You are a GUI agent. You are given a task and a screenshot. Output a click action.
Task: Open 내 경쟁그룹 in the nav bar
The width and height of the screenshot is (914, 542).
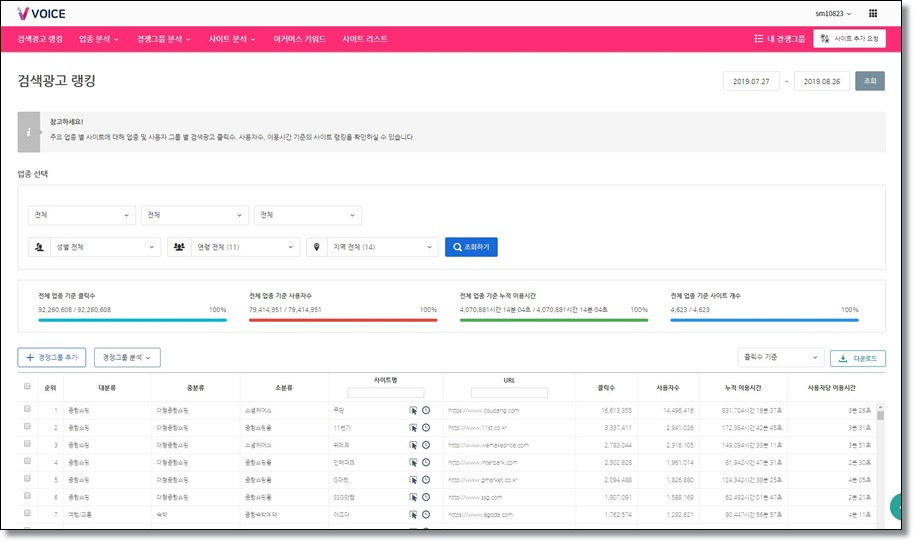779,39
